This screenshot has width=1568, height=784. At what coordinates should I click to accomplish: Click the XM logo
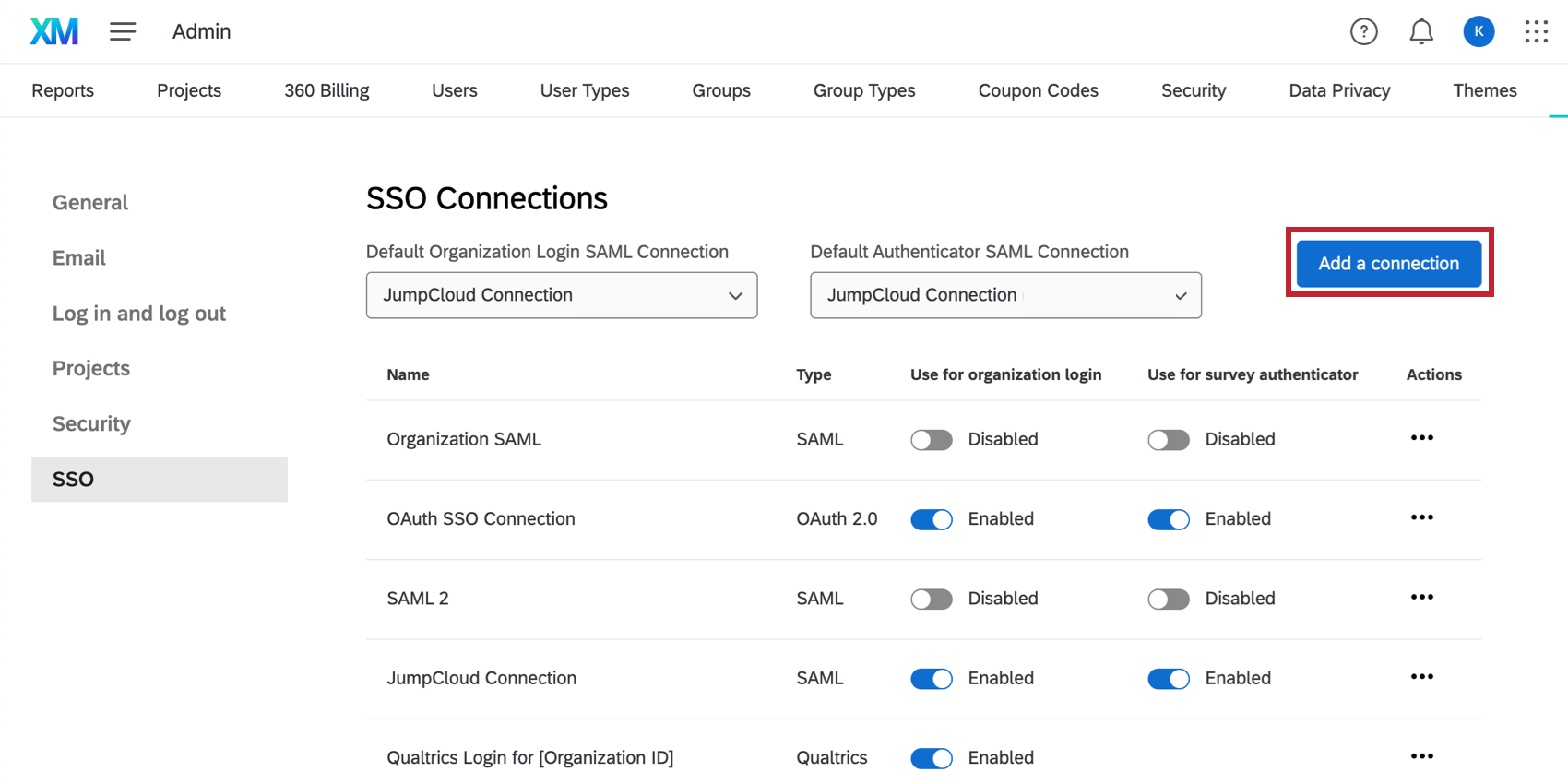[x=54, y=31]
